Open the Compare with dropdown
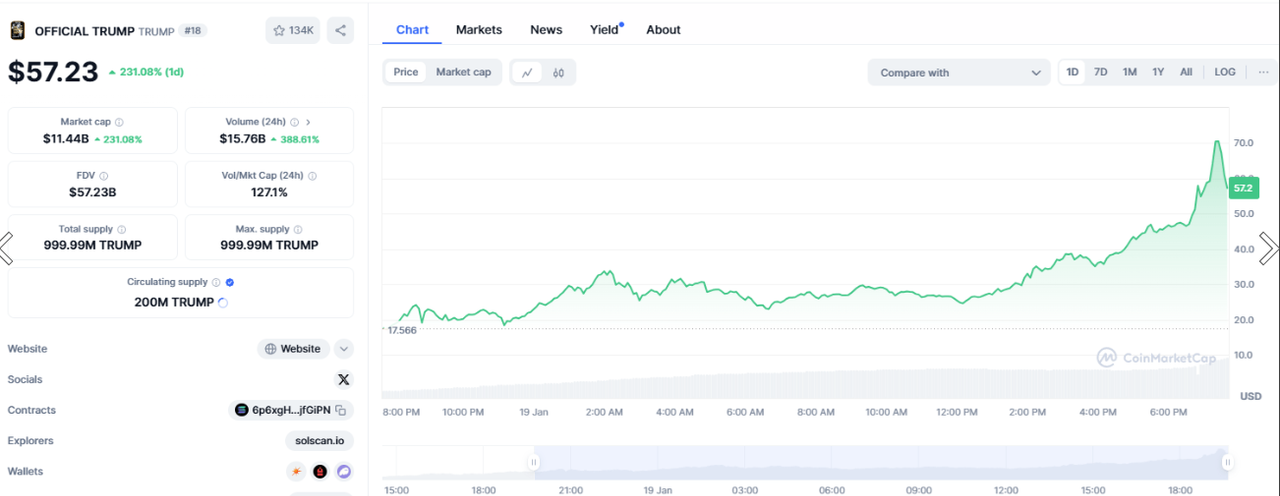Screen dimensions: 1280x496 tap(959, 72)
